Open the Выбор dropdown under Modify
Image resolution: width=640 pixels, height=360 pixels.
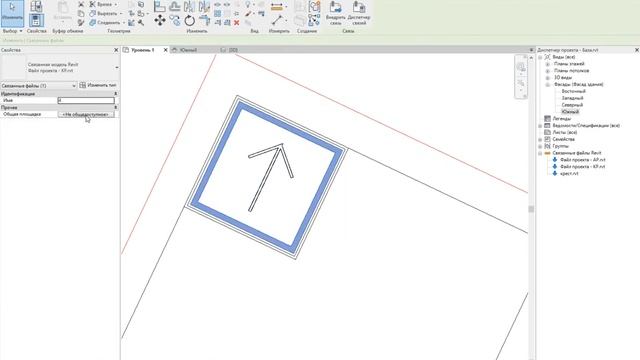pyautogui.click(x=12, y=31)
